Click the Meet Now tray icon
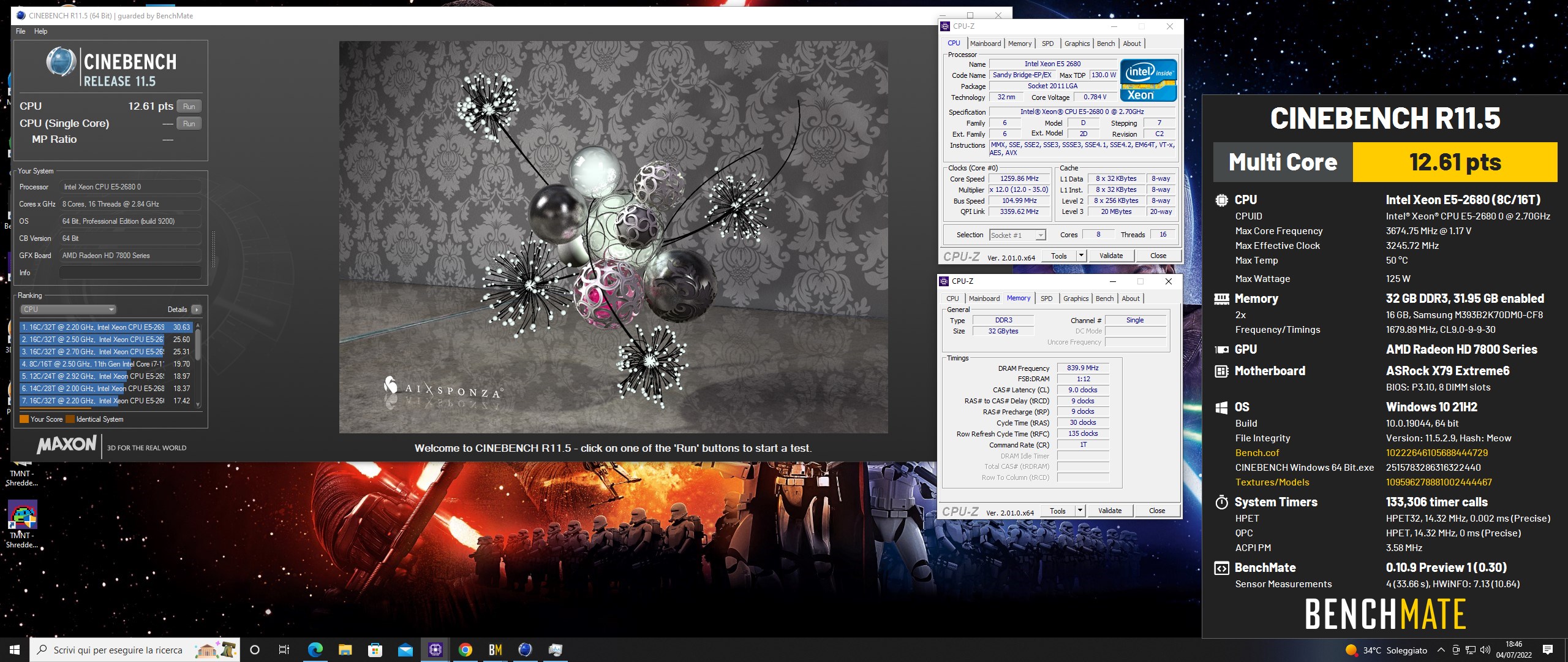The height and width of the screenshot is (662, 1568). tap(1456, 650)
